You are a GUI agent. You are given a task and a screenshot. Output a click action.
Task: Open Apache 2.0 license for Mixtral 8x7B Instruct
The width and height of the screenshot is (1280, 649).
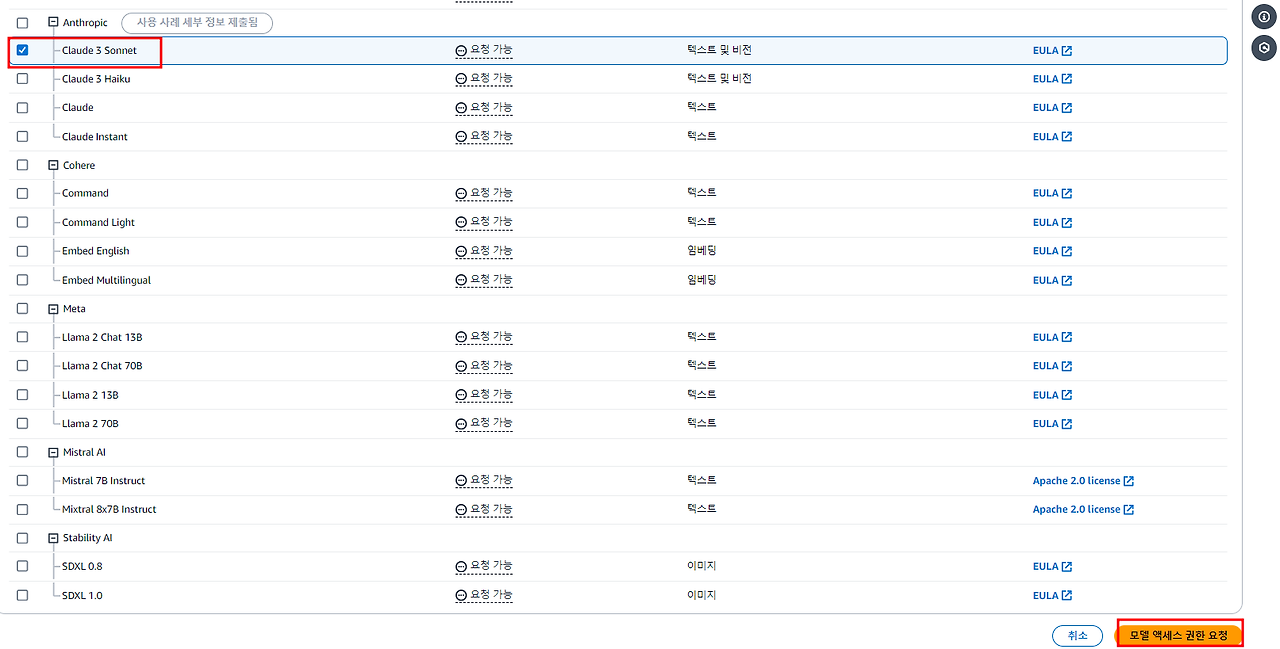click(x=1083, y=510)
